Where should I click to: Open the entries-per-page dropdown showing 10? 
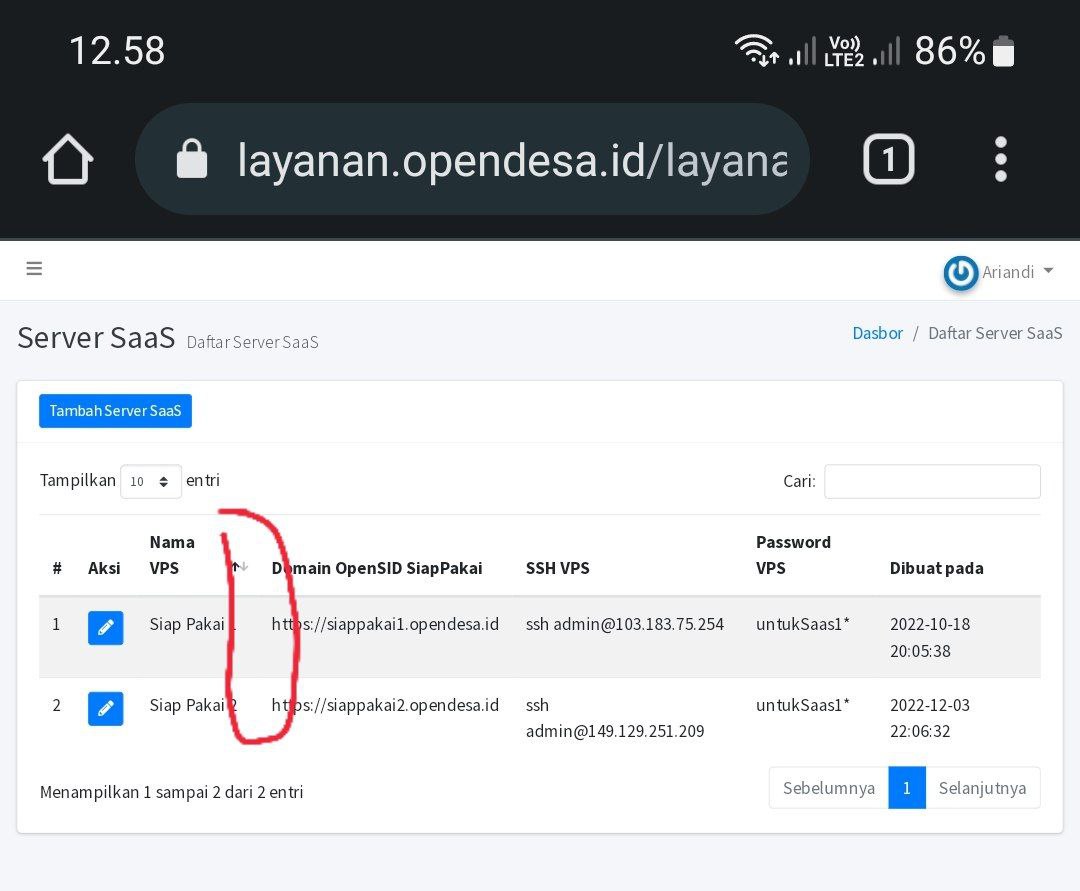[150, 481]
